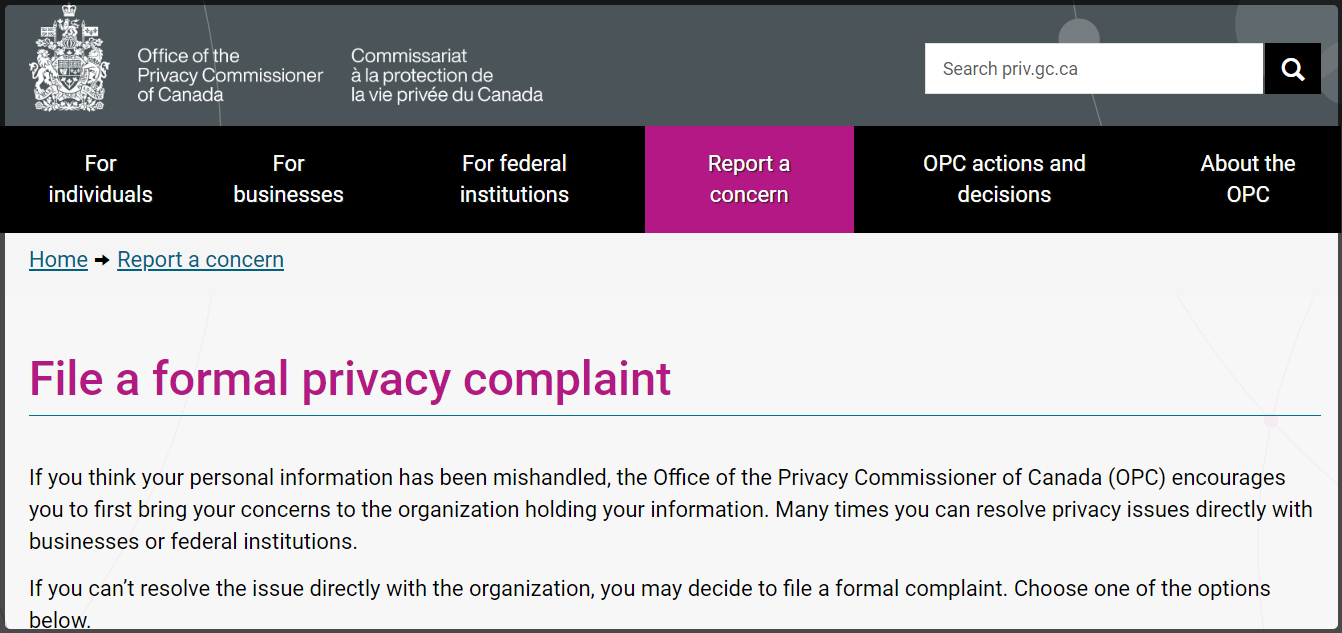Click the magnifying glass search button
This screenshot has width=1342, height=633.
point(1293,69)
